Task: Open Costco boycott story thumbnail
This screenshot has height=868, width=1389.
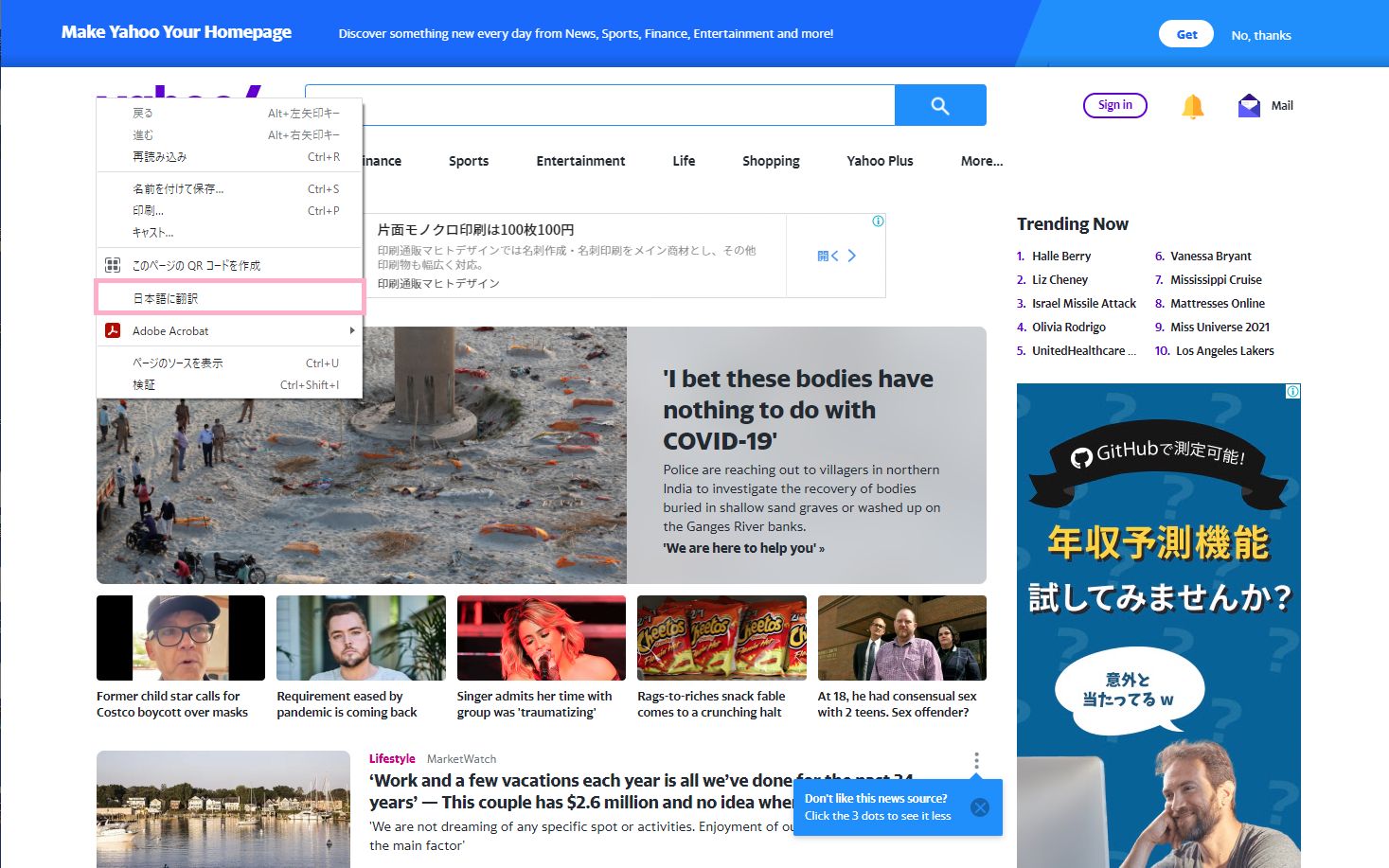Action: coord(181,638)
